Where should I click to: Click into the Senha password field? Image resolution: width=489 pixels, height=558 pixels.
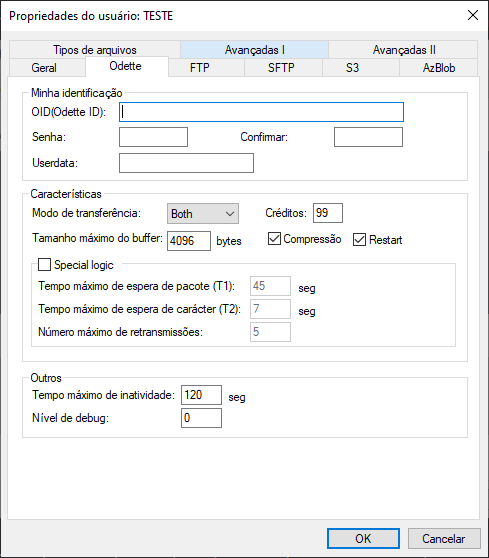(x=153, y=137)
